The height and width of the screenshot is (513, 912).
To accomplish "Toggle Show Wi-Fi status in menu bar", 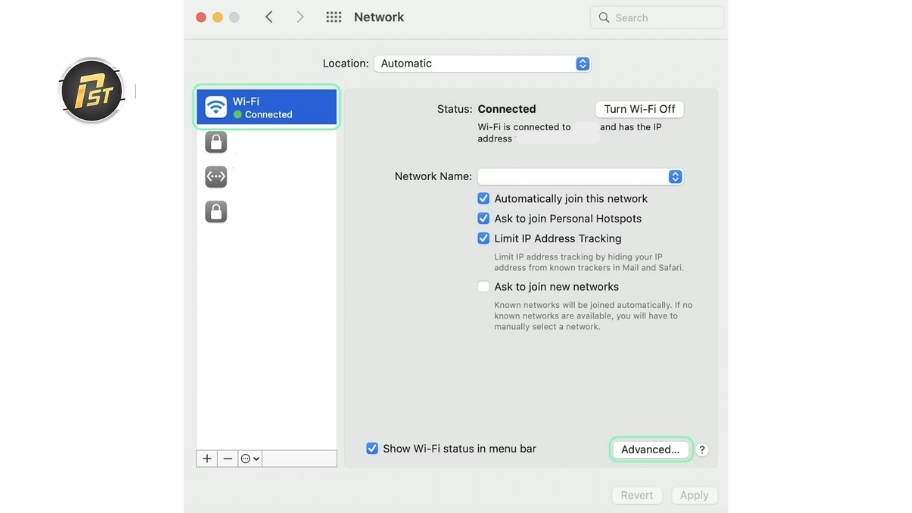I will tap(372, 448).
